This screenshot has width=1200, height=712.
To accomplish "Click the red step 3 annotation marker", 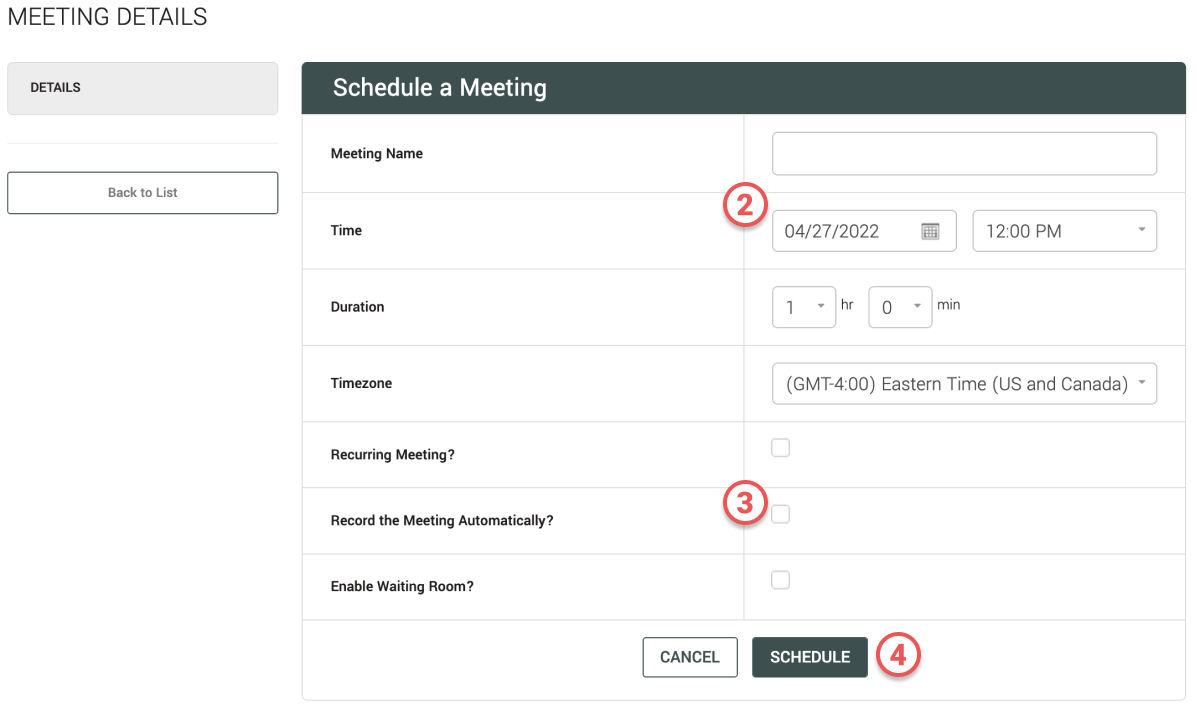I will click(744, 503).
